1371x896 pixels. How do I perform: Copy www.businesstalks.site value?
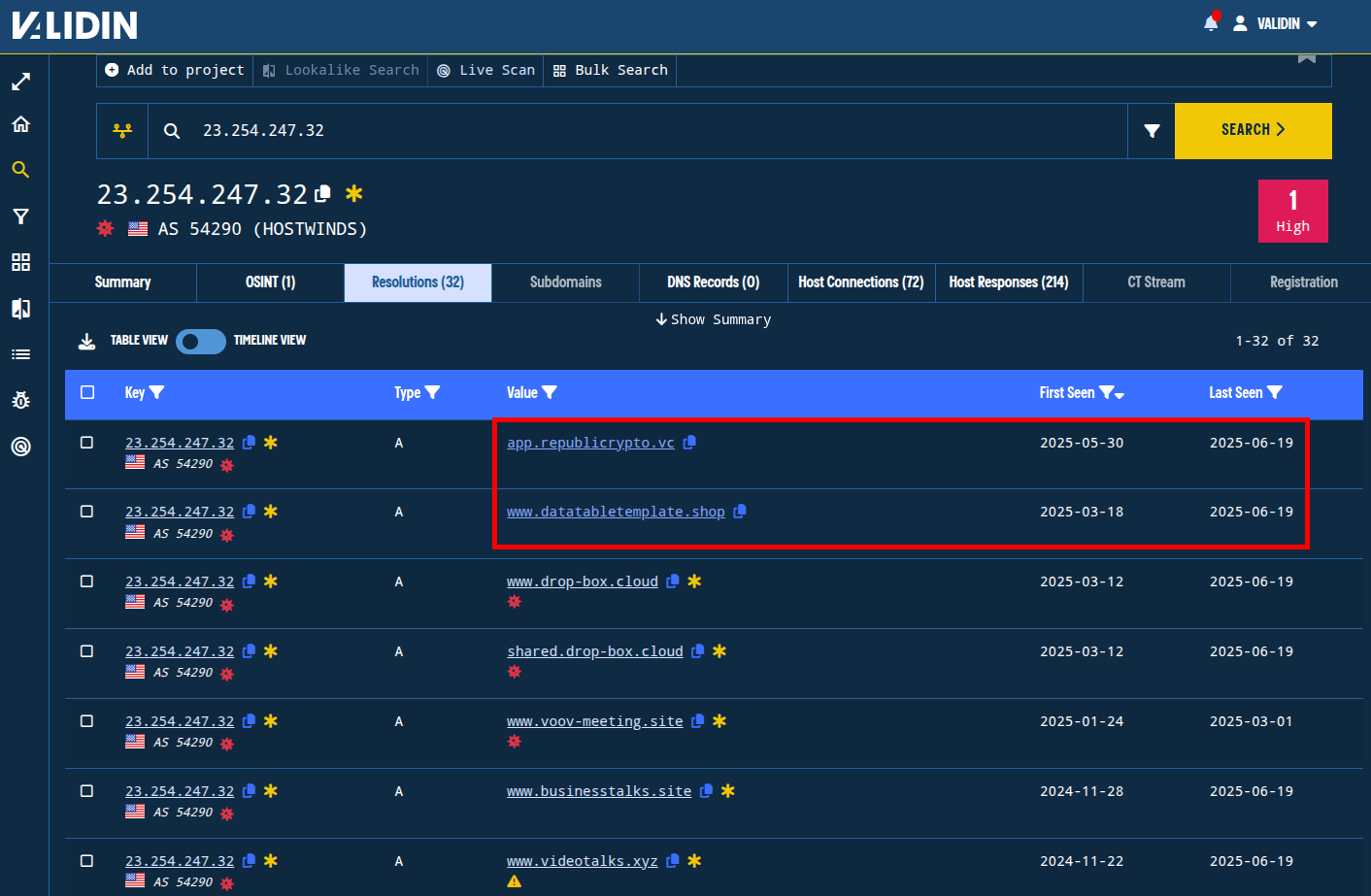coord(707,791)
